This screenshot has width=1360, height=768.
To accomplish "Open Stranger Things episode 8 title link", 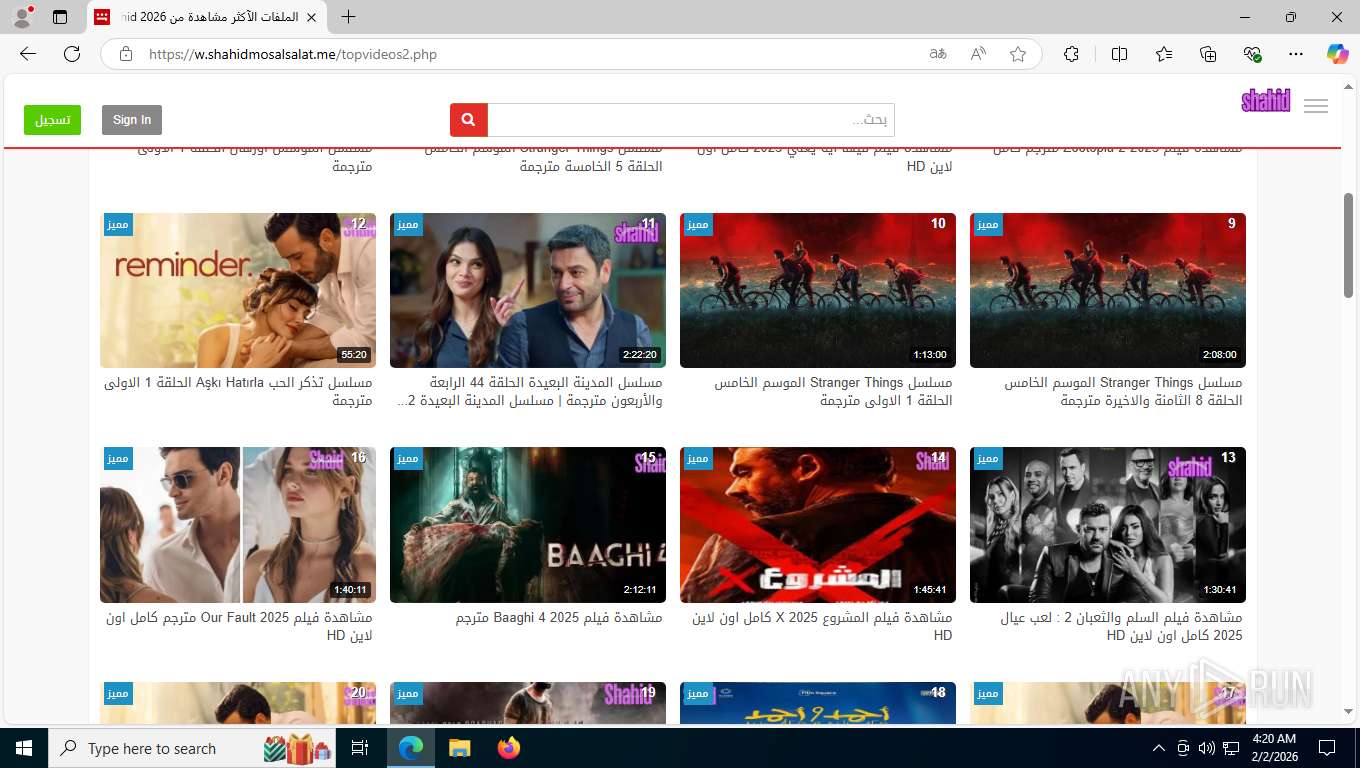I will pyautogui.click(x=1124, y=391).
